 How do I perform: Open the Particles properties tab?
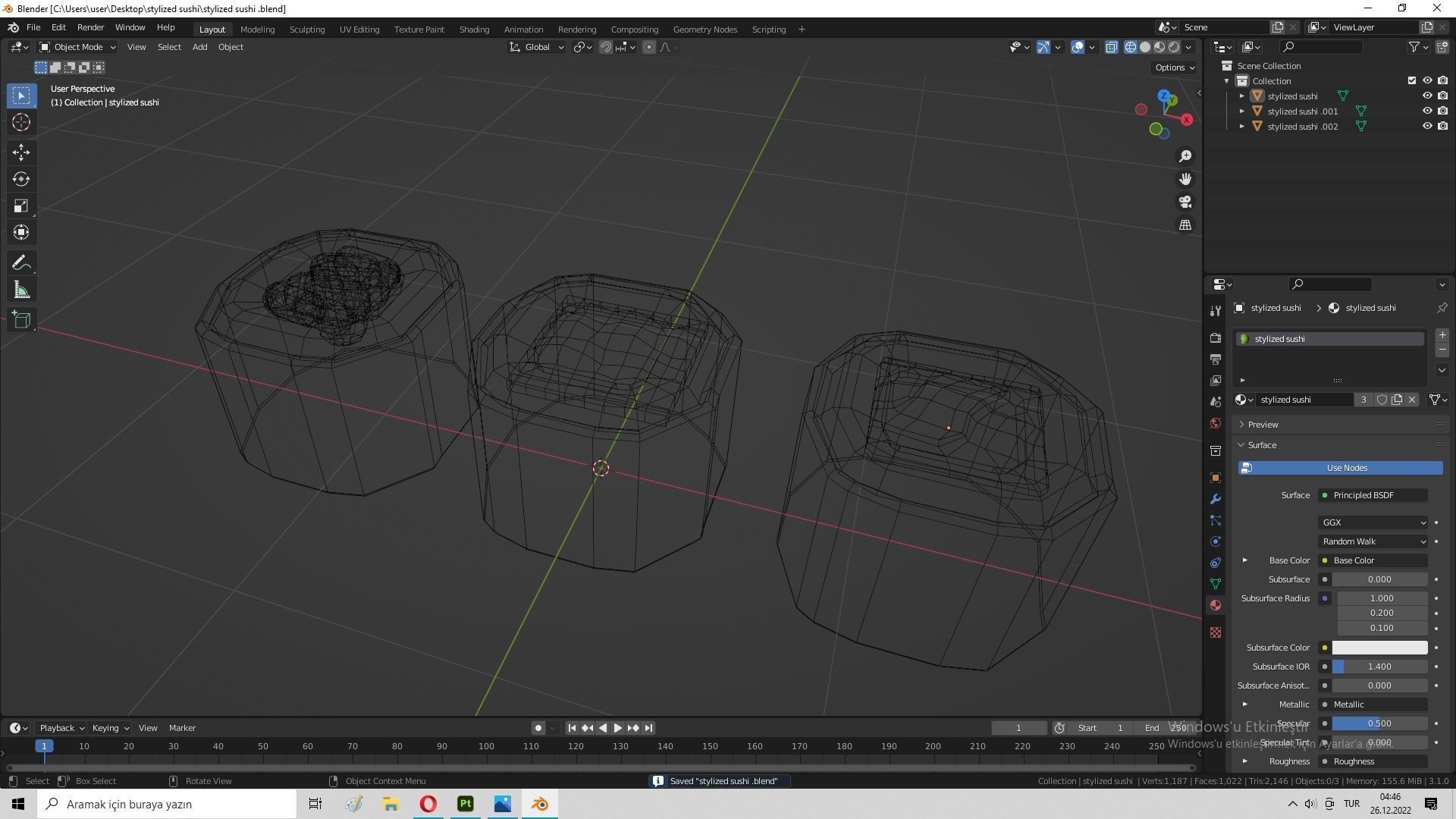click(1216, 520)
